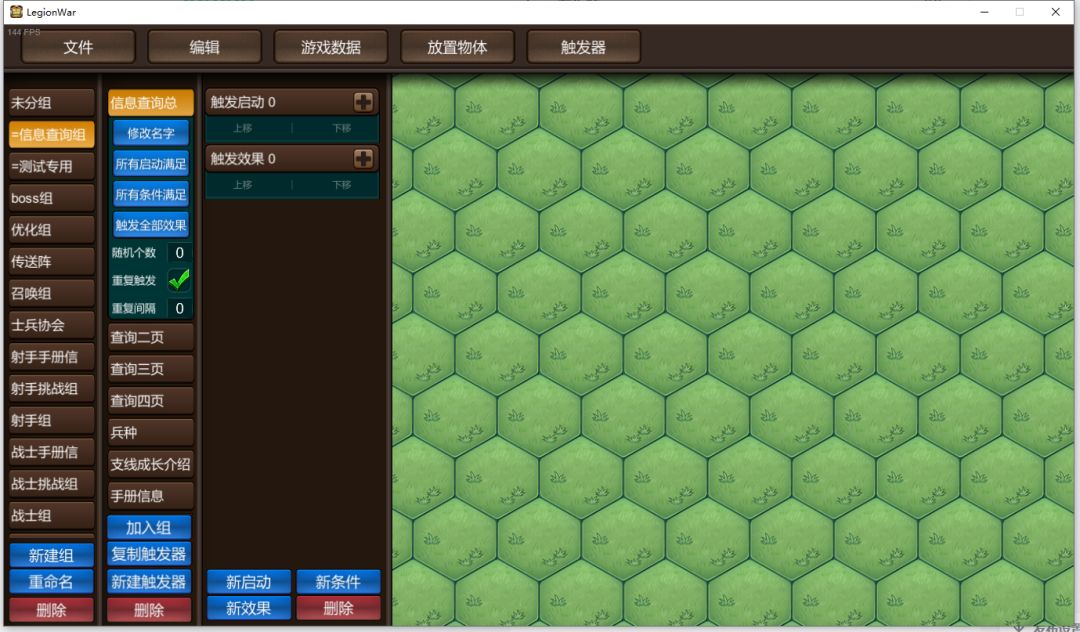This screenshot has width=1080, height=632.
Task: Select the 士兵协会 group
Action: click(52, 325)
